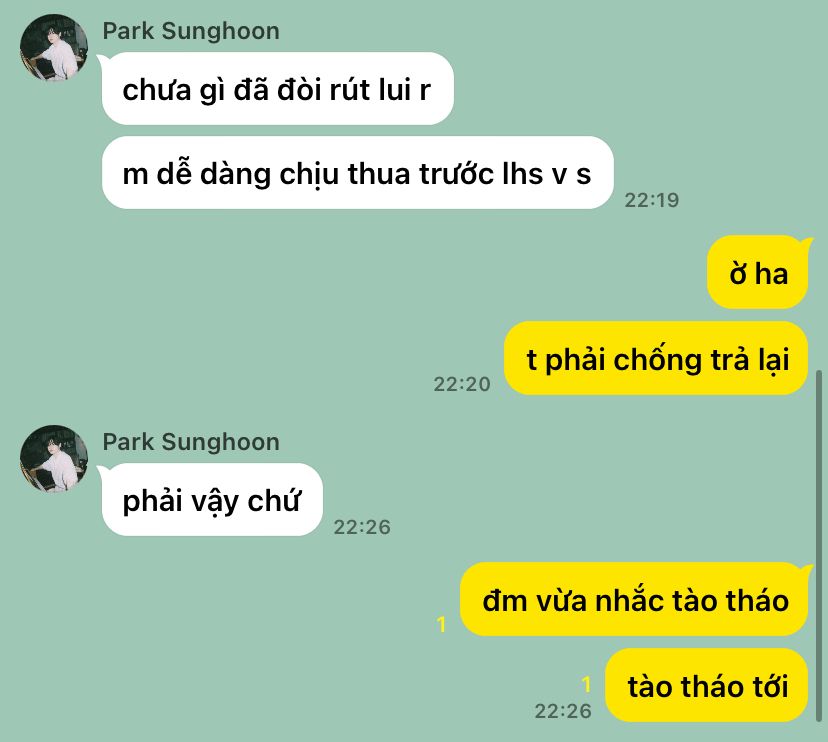Click the speech tail of "ờ ha" bubble
Image resolution: width=828 pixels, height=742 pixels.
pyautogui.click(x=807, y=242)
